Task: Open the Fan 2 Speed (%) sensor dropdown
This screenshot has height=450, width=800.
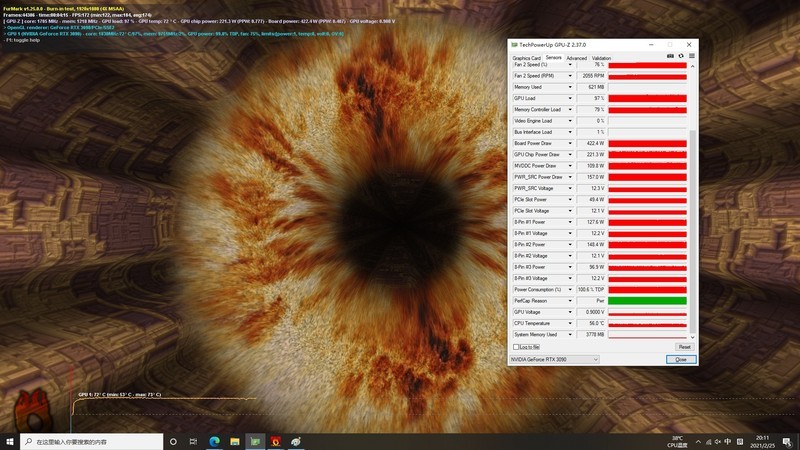Action: 570,65
